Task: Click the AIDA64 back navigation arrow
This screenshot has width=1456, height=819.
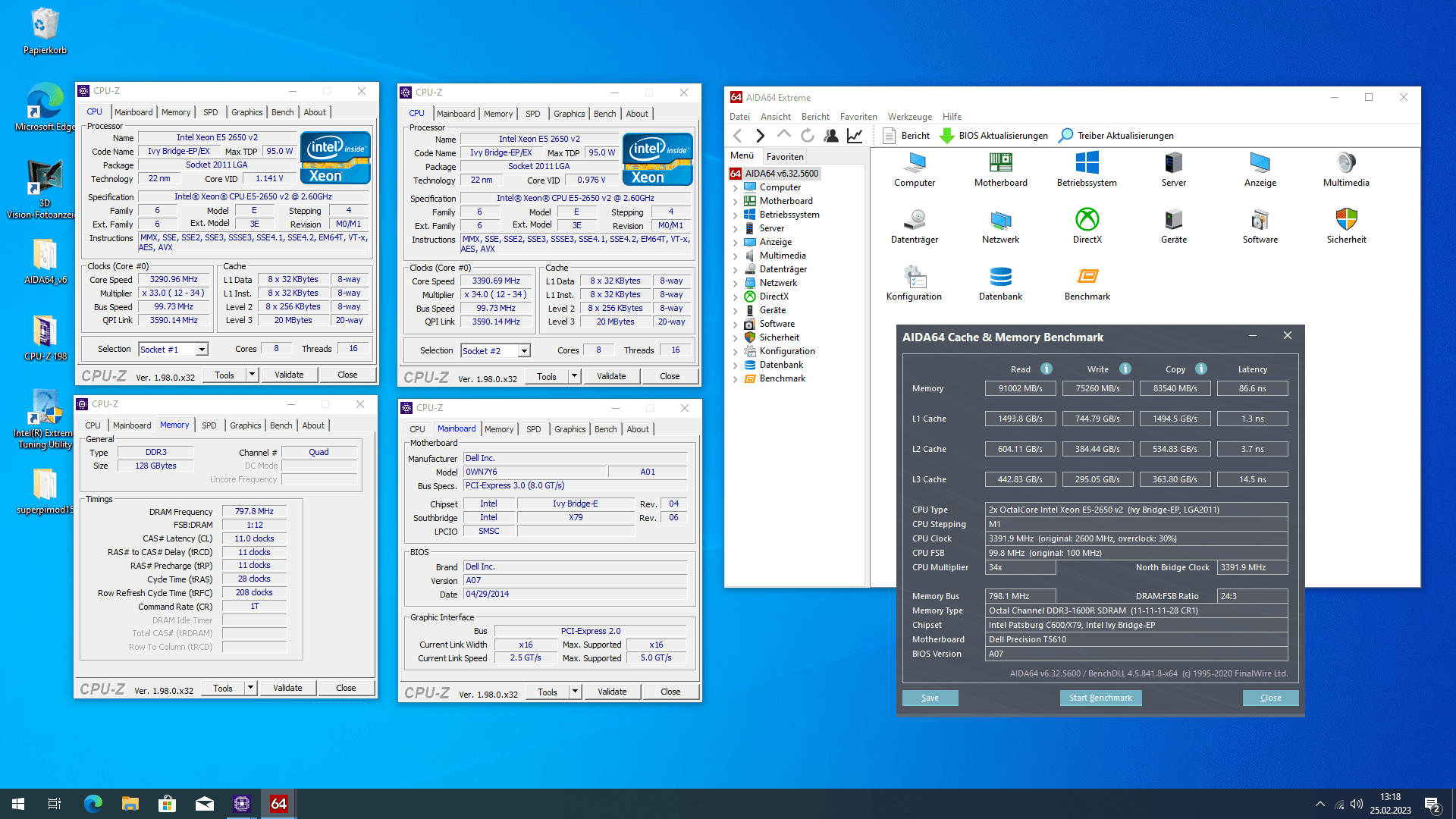Action: 737,136
